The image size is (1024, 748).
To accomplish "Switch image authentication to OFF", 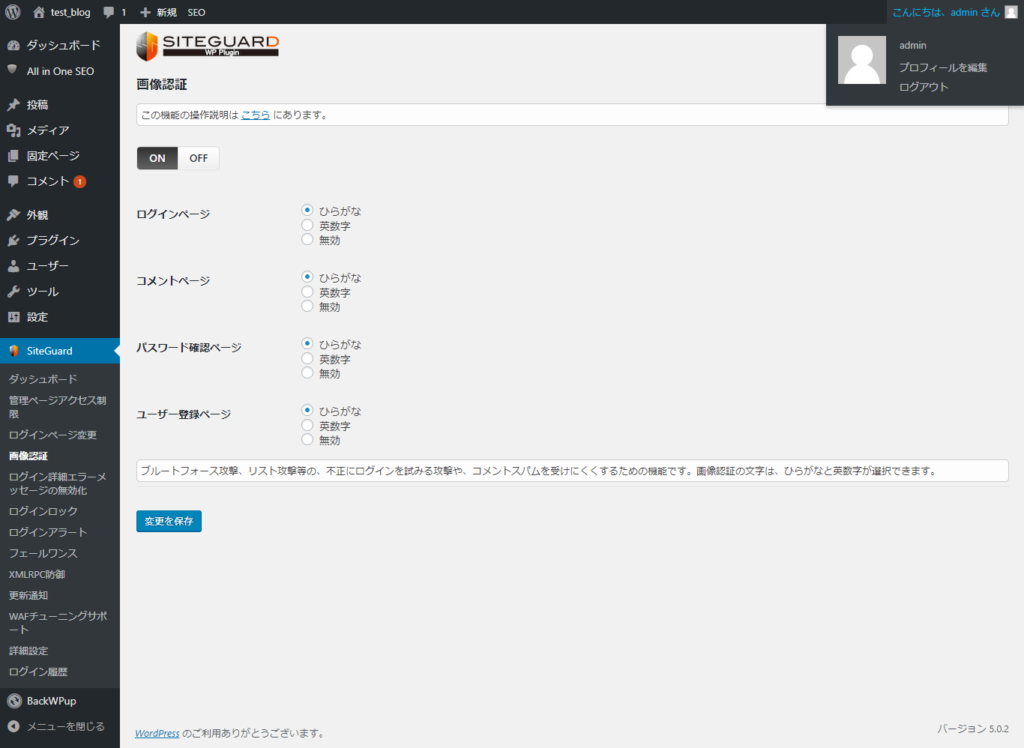I will [198, 158].
